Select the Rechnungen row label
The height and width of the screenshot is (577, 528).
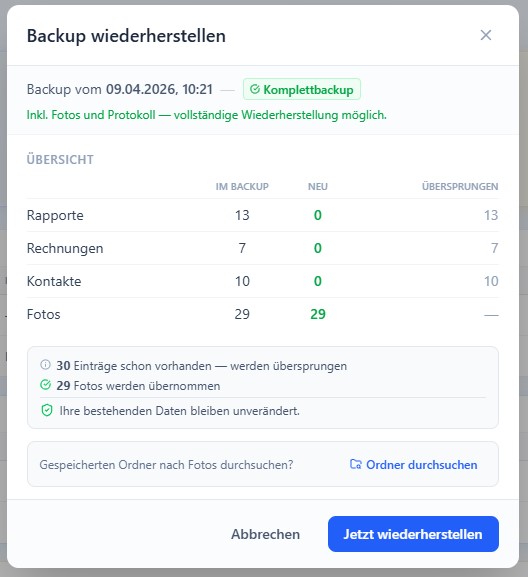(x=65, y=248)
